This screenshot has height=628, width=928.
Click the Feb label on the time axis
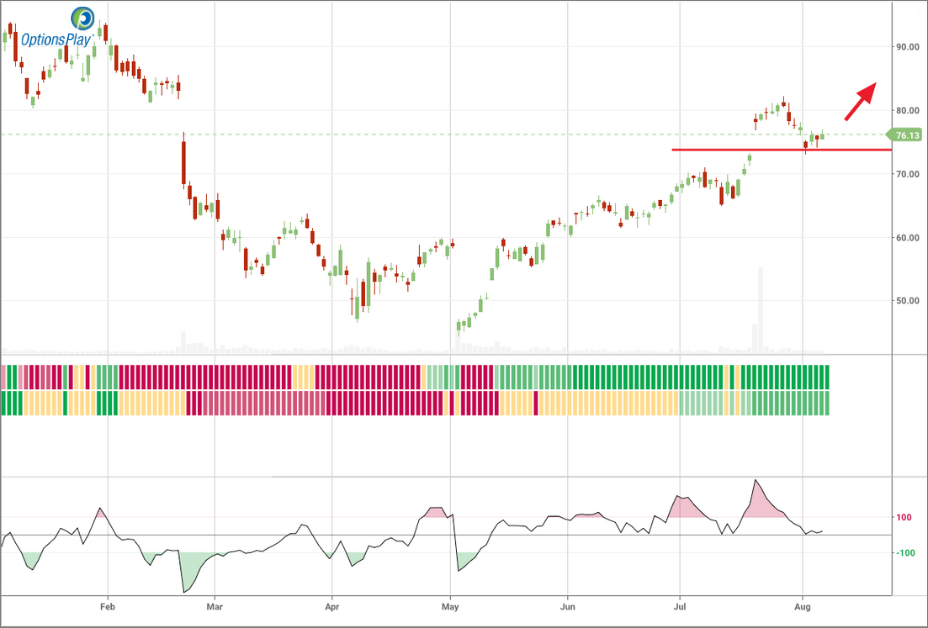107,607
